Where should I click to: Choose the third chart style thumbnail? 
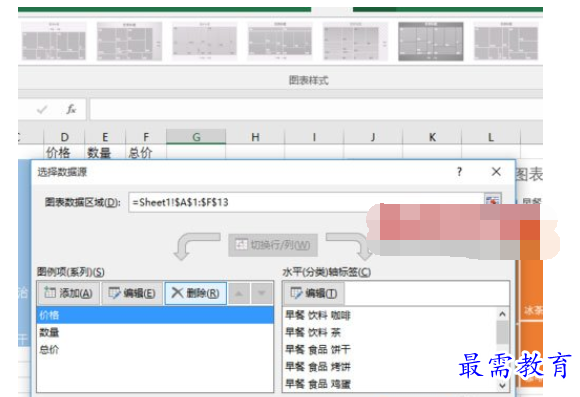click(205, 41)
